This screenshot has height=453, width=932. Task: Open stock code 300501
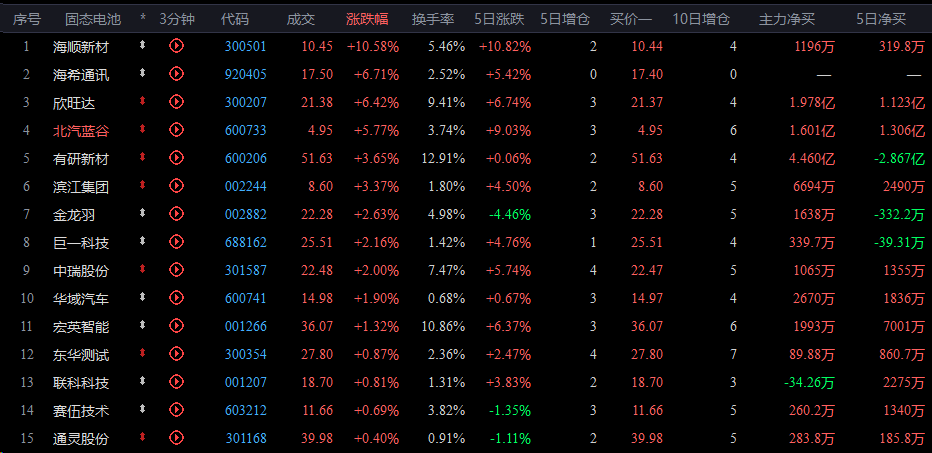click(x=245, y=46)
